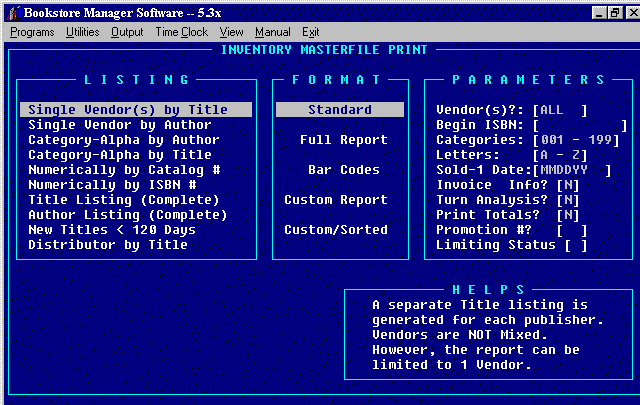
Task: Click the Categories range field 001 - 199
Action: (x=576, y=140)
